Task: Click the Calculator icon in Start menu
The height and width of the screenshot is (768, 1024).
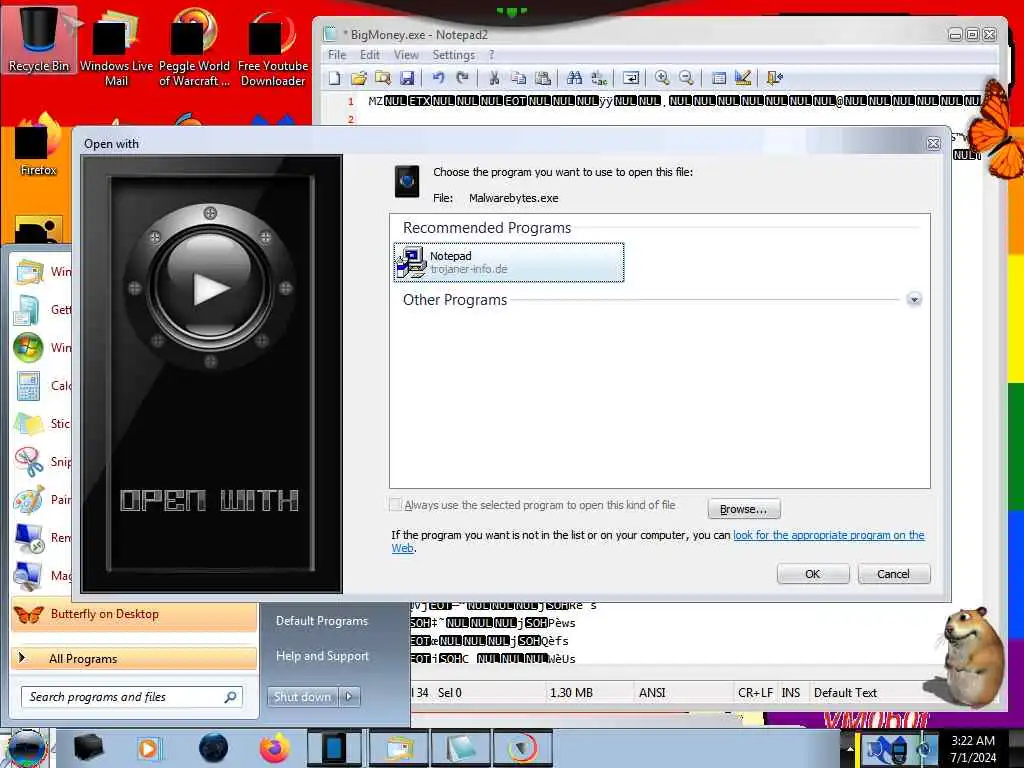Action: [x=29, y=386]
